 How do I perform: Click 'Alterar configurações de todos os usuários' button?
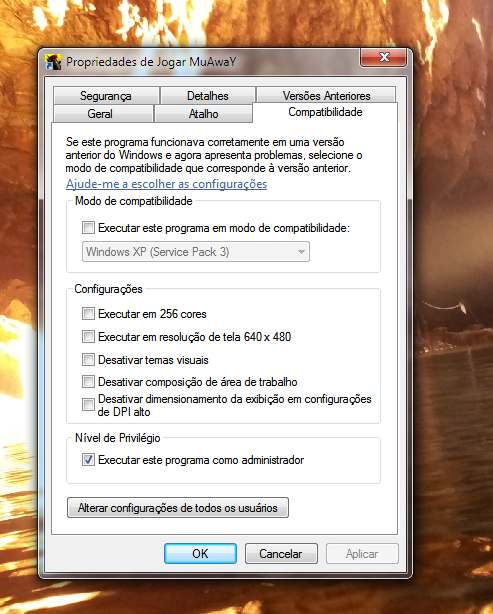click(178, 507)
